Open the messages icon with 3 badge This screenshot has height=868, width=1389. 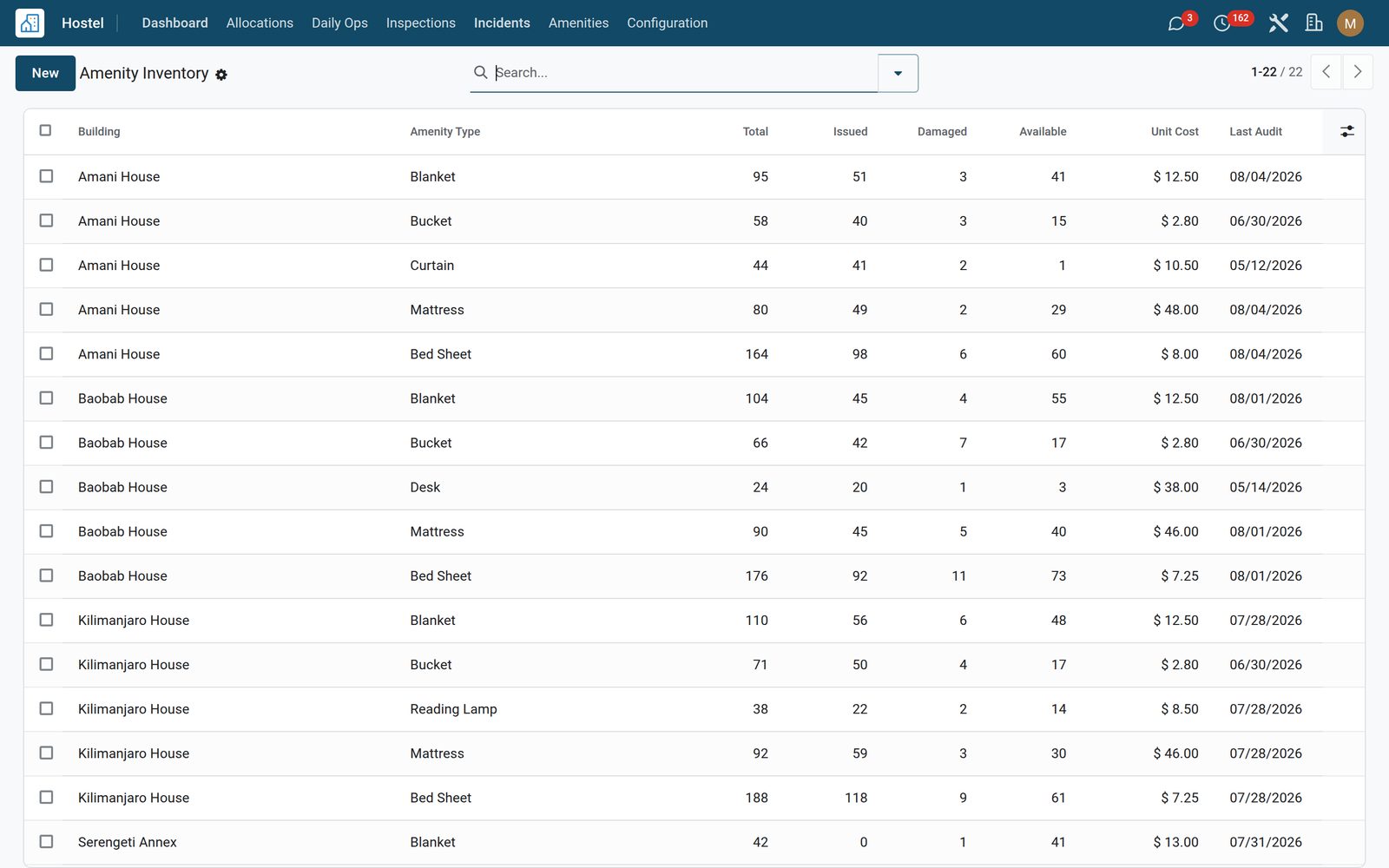coord(1176,23)
